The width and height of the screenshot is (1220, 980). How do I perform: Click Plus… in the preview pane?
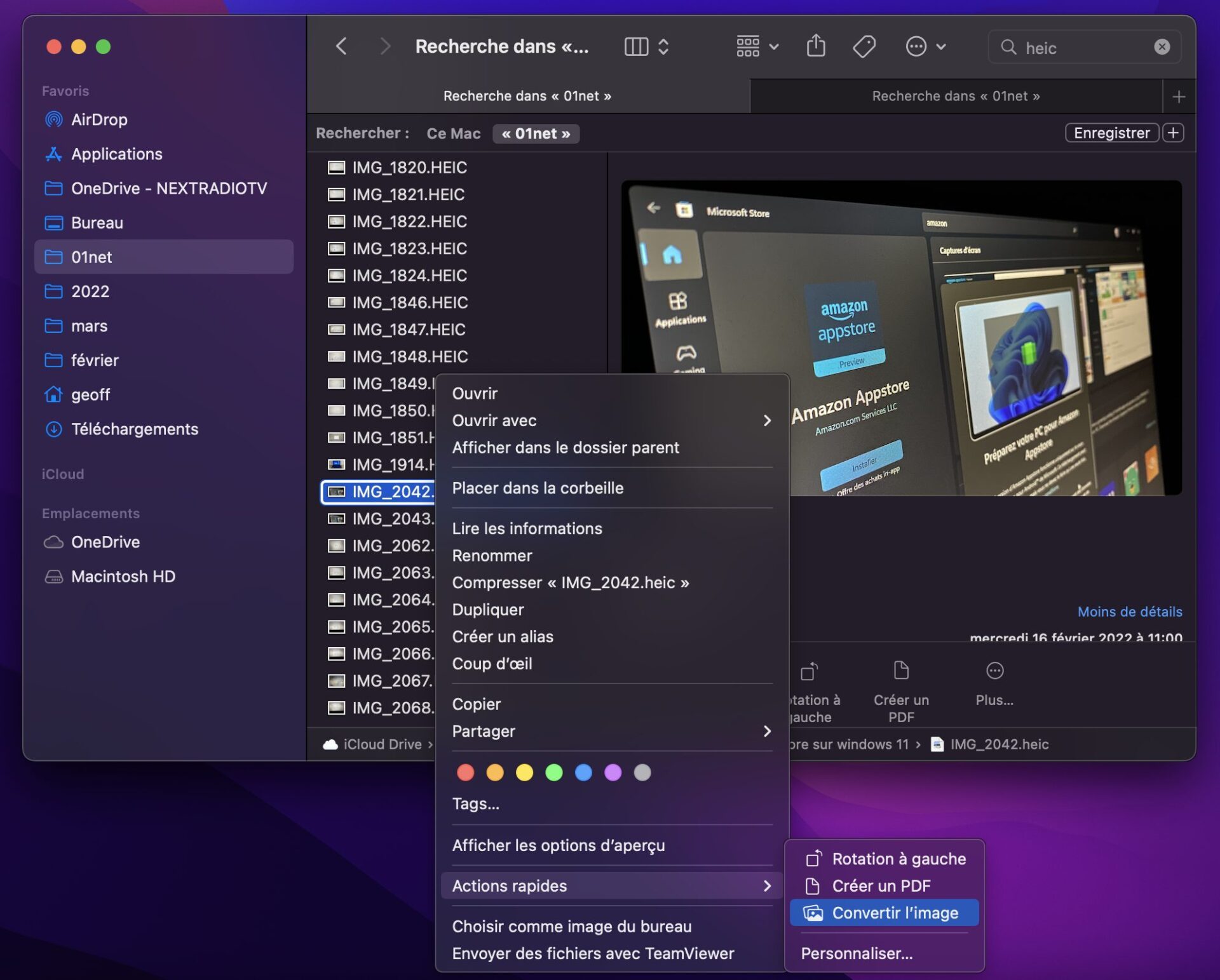coord(994,683)
